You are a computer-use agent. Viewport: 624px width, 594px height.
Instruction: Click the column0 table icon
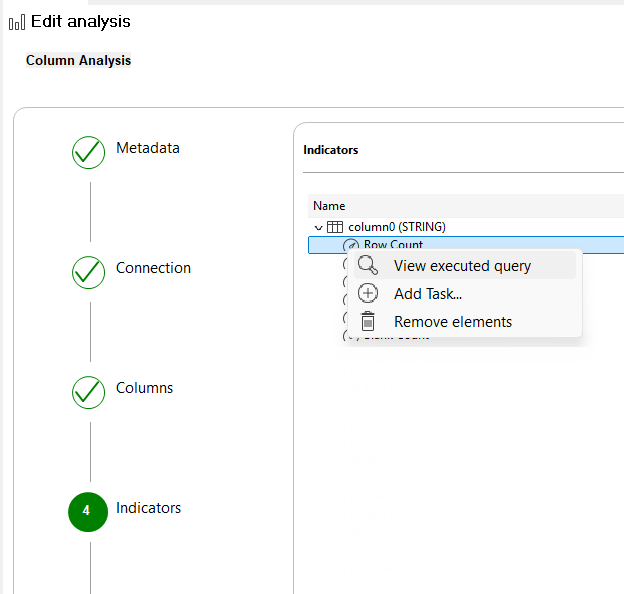[335, 227]
